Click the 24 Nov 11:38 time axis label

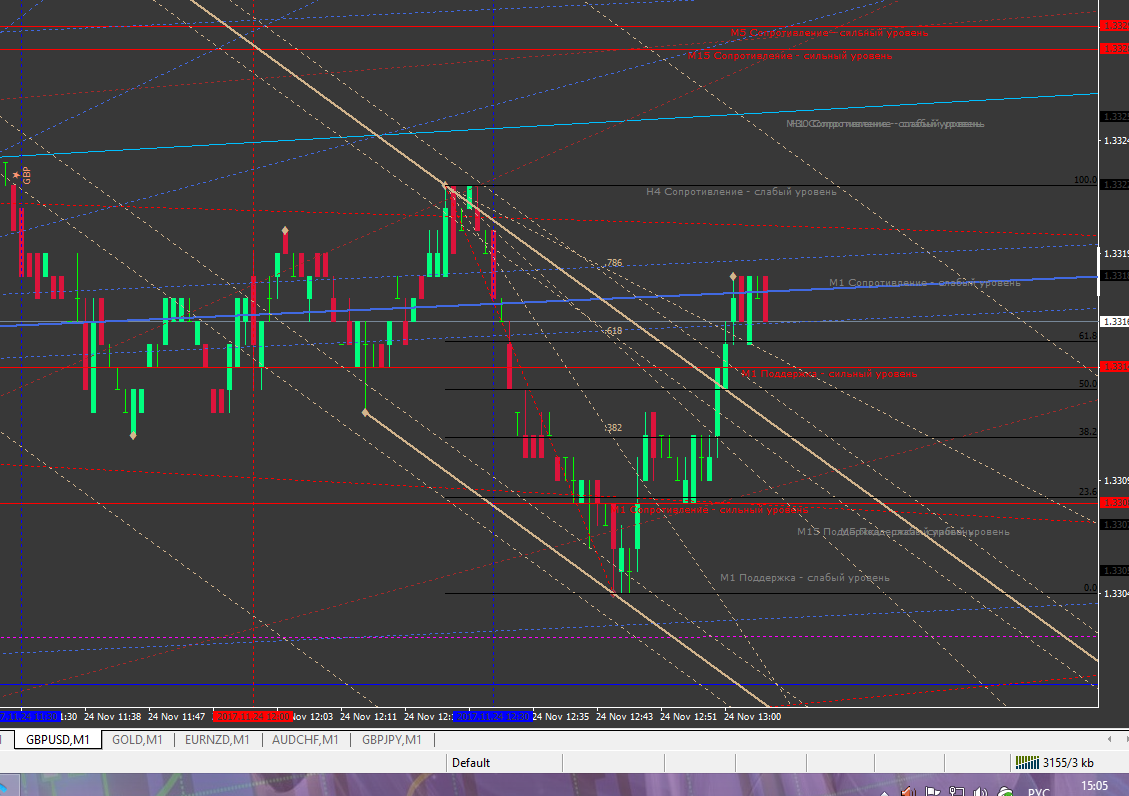tap(112, 717)
